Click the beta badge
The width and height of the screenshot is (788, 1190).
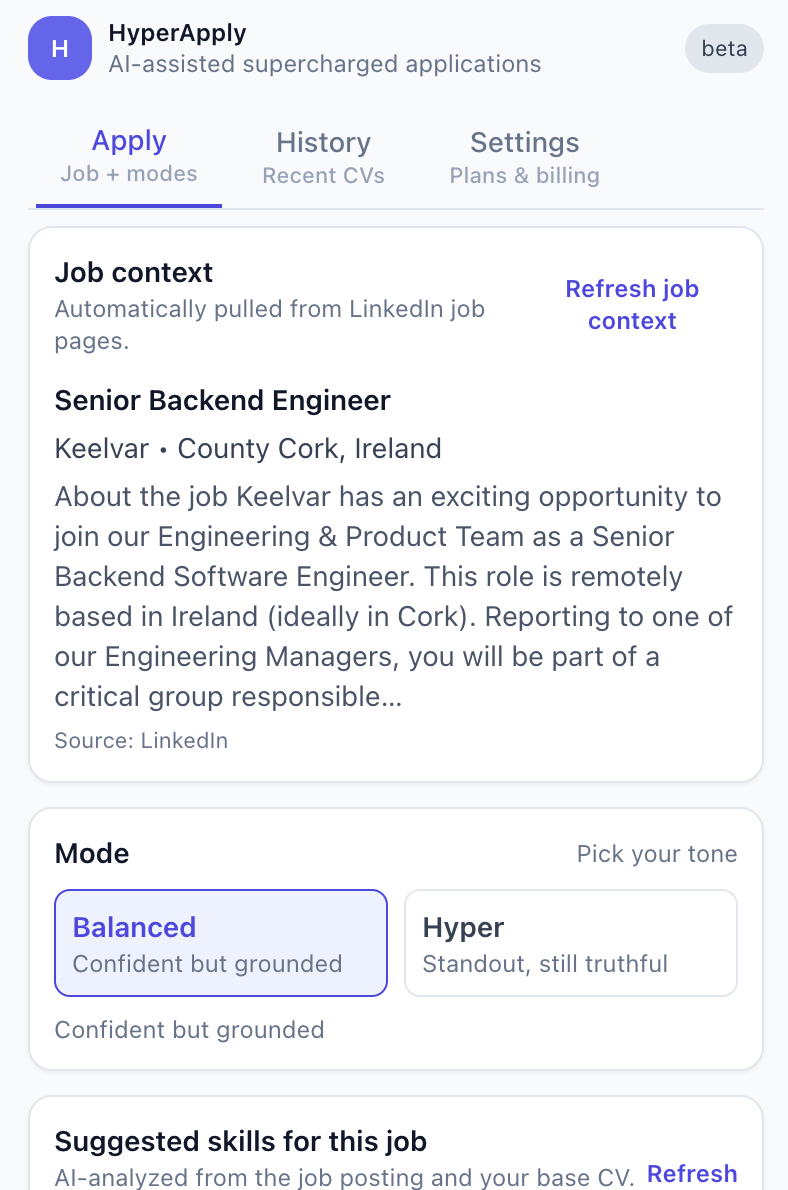click(724, 48)
